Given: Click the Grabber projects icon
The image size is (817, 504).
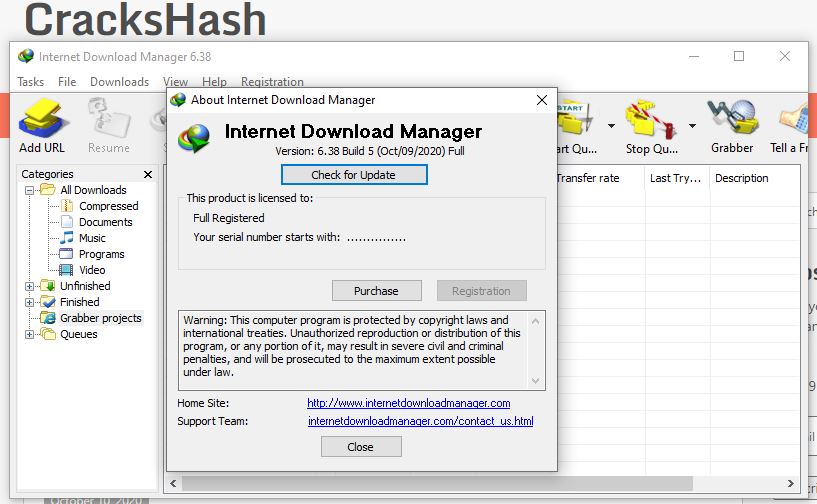Looking at the screenshot, I should coord(48,318).
